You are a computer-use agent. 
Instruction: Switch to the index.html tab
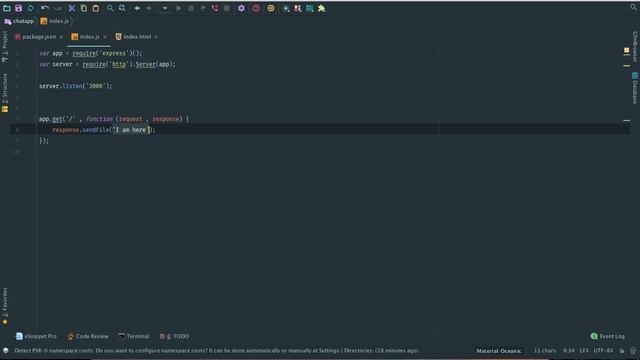point(133,37)
